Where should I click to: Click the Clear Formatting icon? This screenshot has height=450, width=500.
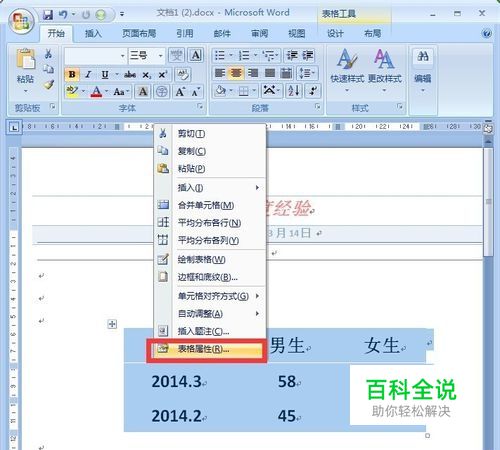(183, 75)
